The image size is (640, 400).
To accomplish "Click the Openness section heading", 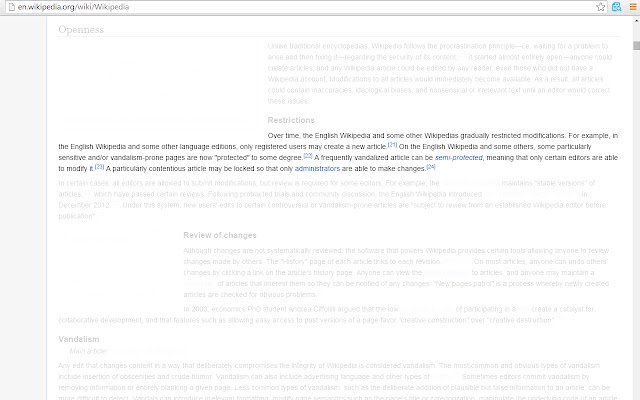I will coord(81,29).
